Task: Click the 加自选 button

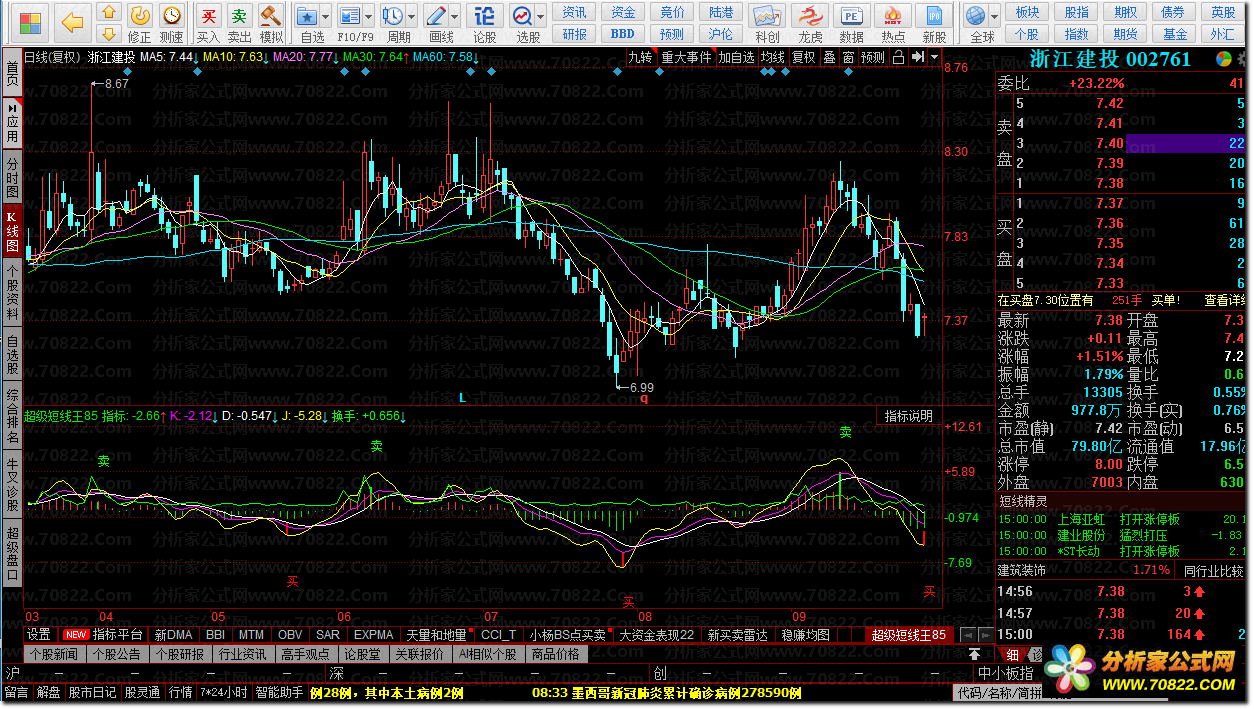Action: coord(736,57)
